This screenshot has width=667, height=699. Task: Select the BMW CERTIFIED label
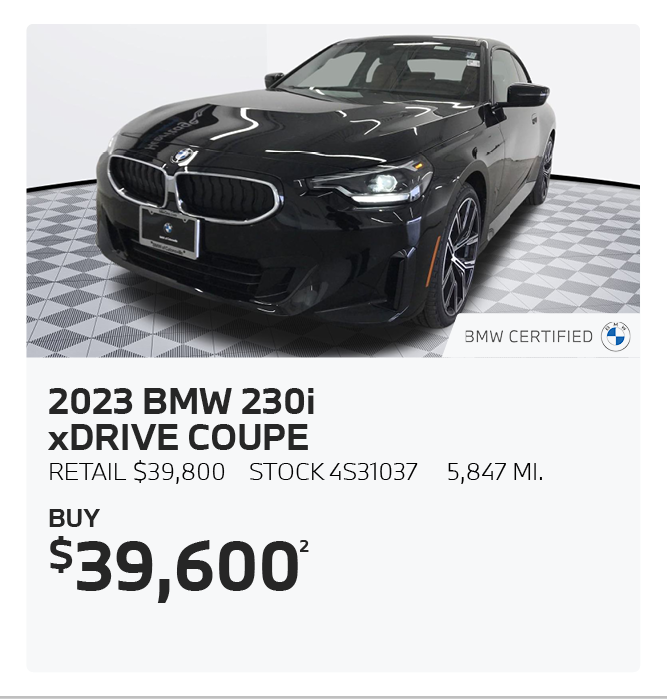528,337
